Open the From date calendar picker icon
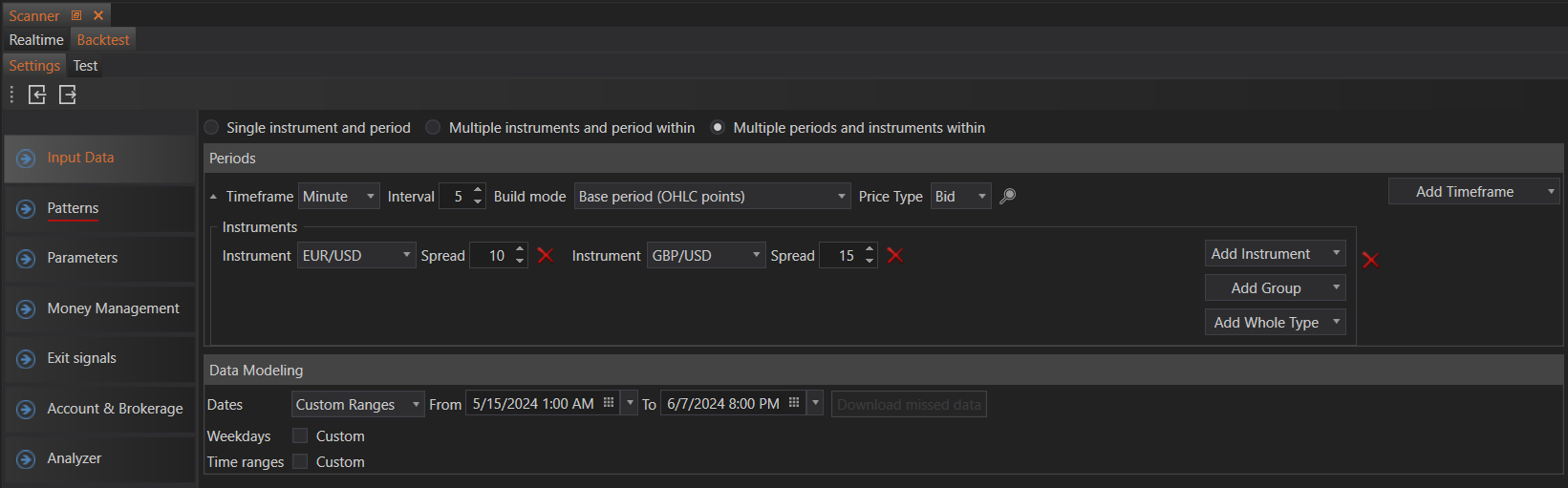 [609, 404]
